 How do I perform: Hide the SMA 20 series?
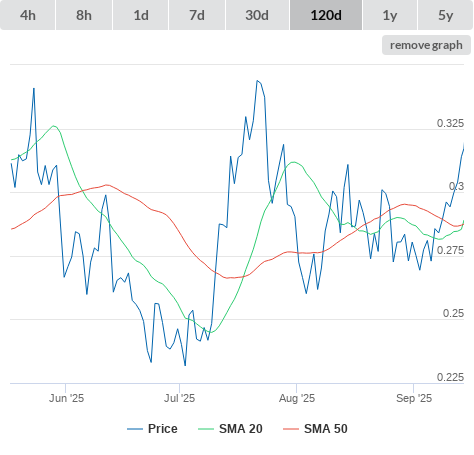click(x=230, y=429)
